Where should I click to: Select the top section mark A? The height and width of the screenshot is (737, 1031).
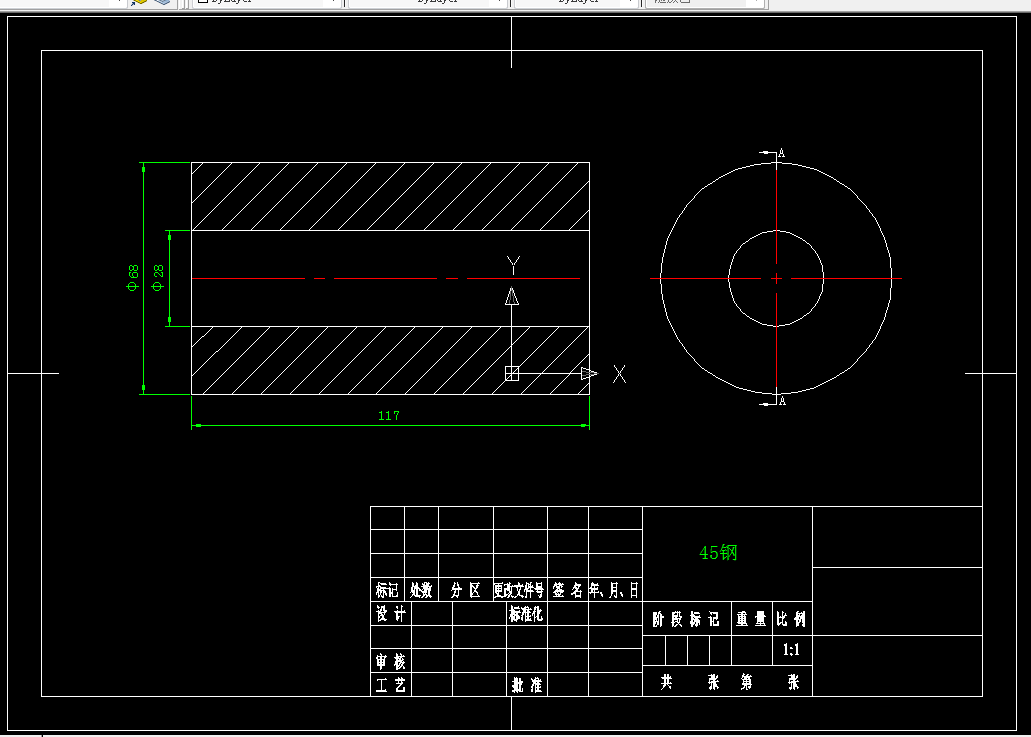pyautogui.click(x=782, y=153)
